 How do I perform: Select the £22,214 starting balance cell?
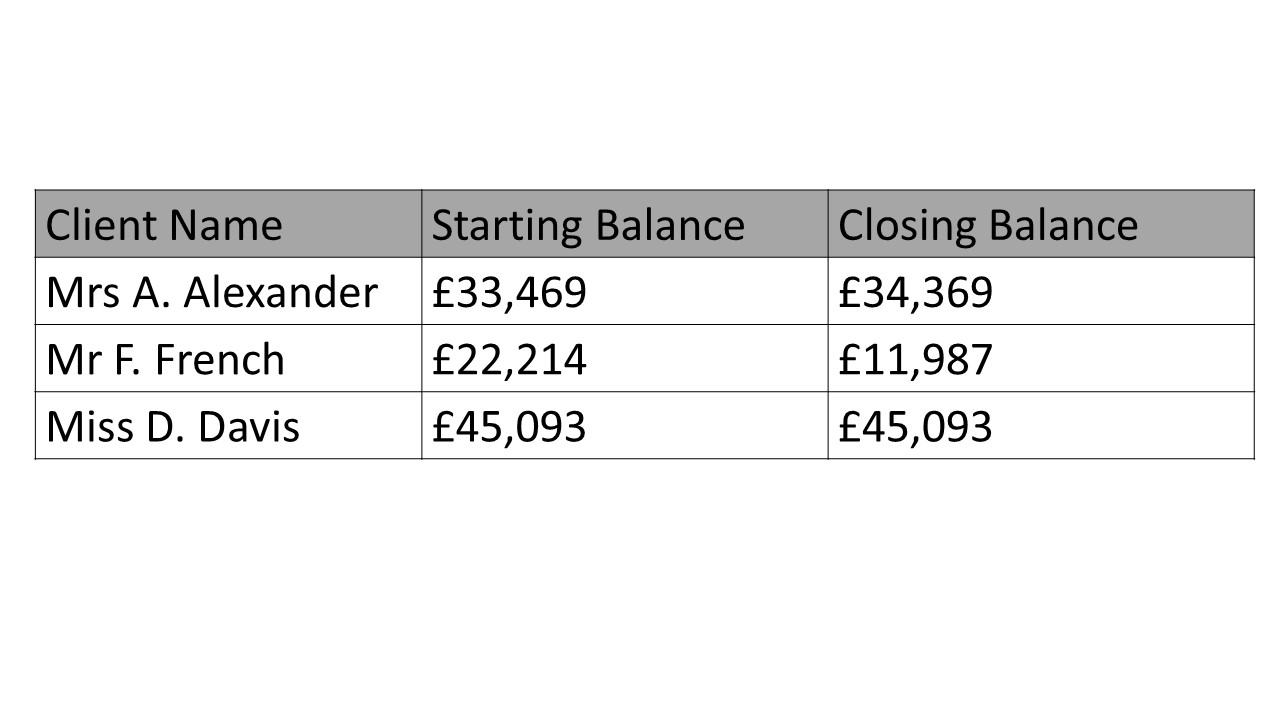(x=625, y=358)
